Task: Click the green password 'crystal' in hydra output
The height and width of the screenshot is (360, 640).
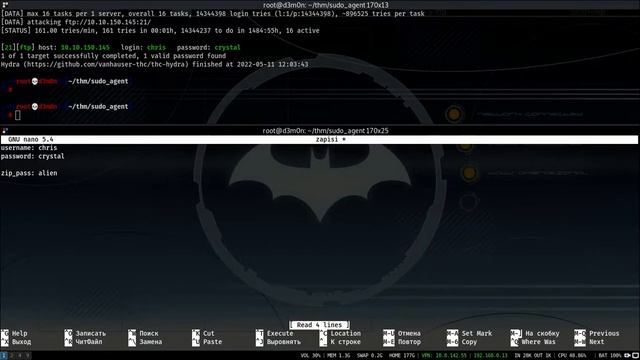Action: (227, 47)
